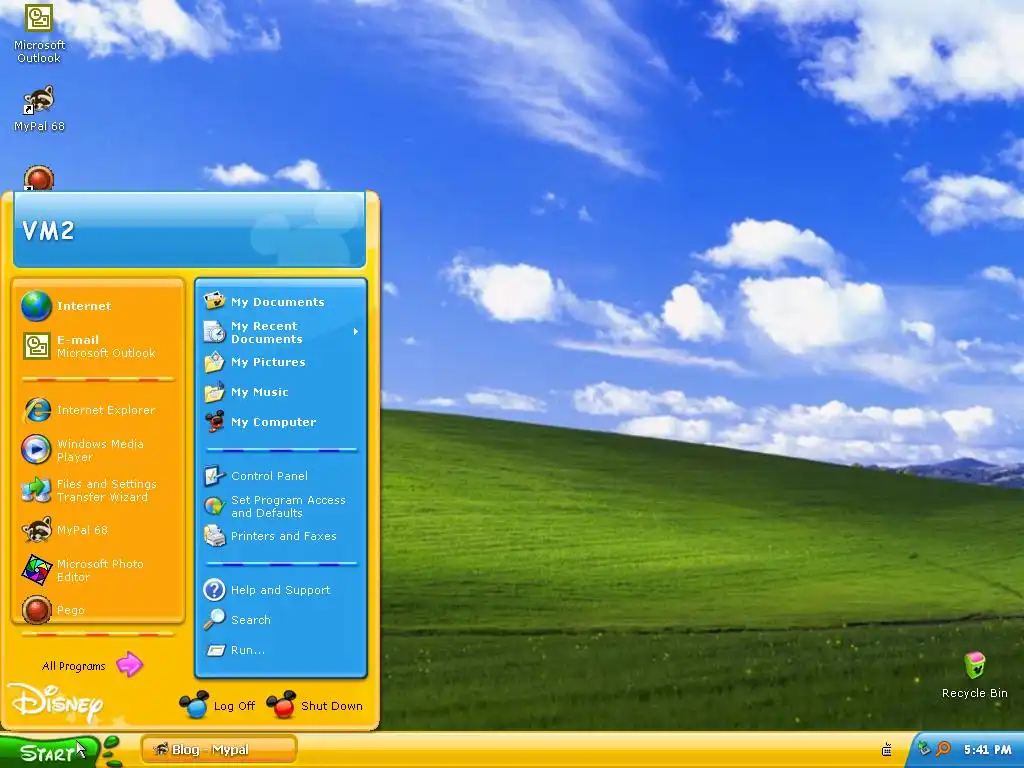
Task: Click Mickey-themed My Computer icon
Action: pos(214,422)
